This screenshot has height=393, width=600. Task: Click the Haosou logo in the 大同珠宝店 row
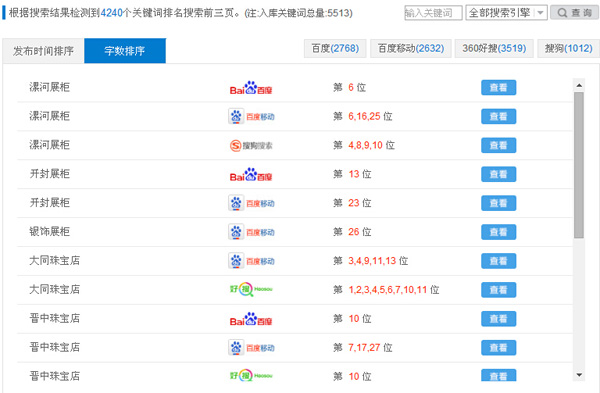[x=251, y=289]
